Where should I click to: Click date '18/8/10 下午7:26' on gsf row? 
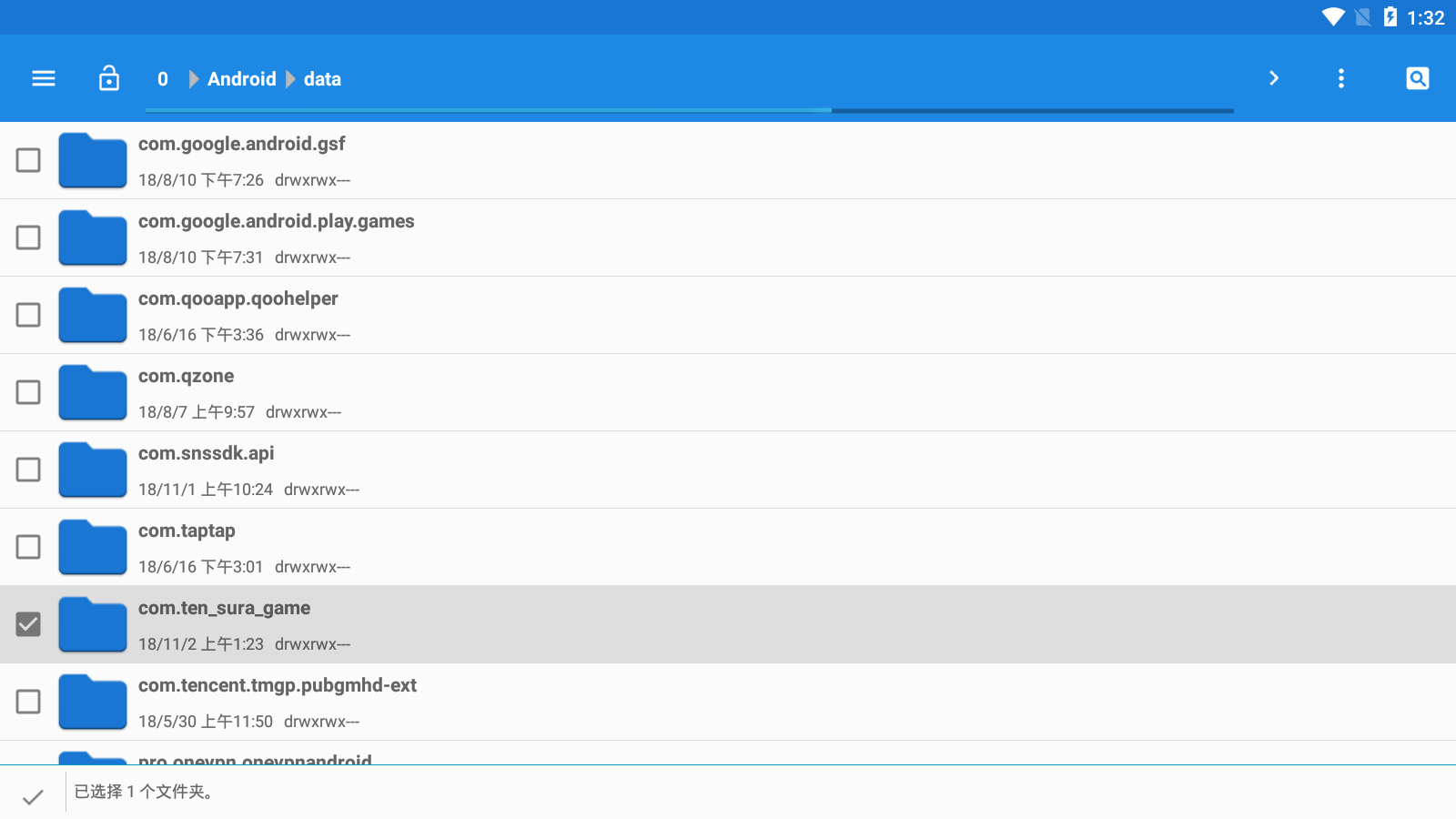pos(201,180)
